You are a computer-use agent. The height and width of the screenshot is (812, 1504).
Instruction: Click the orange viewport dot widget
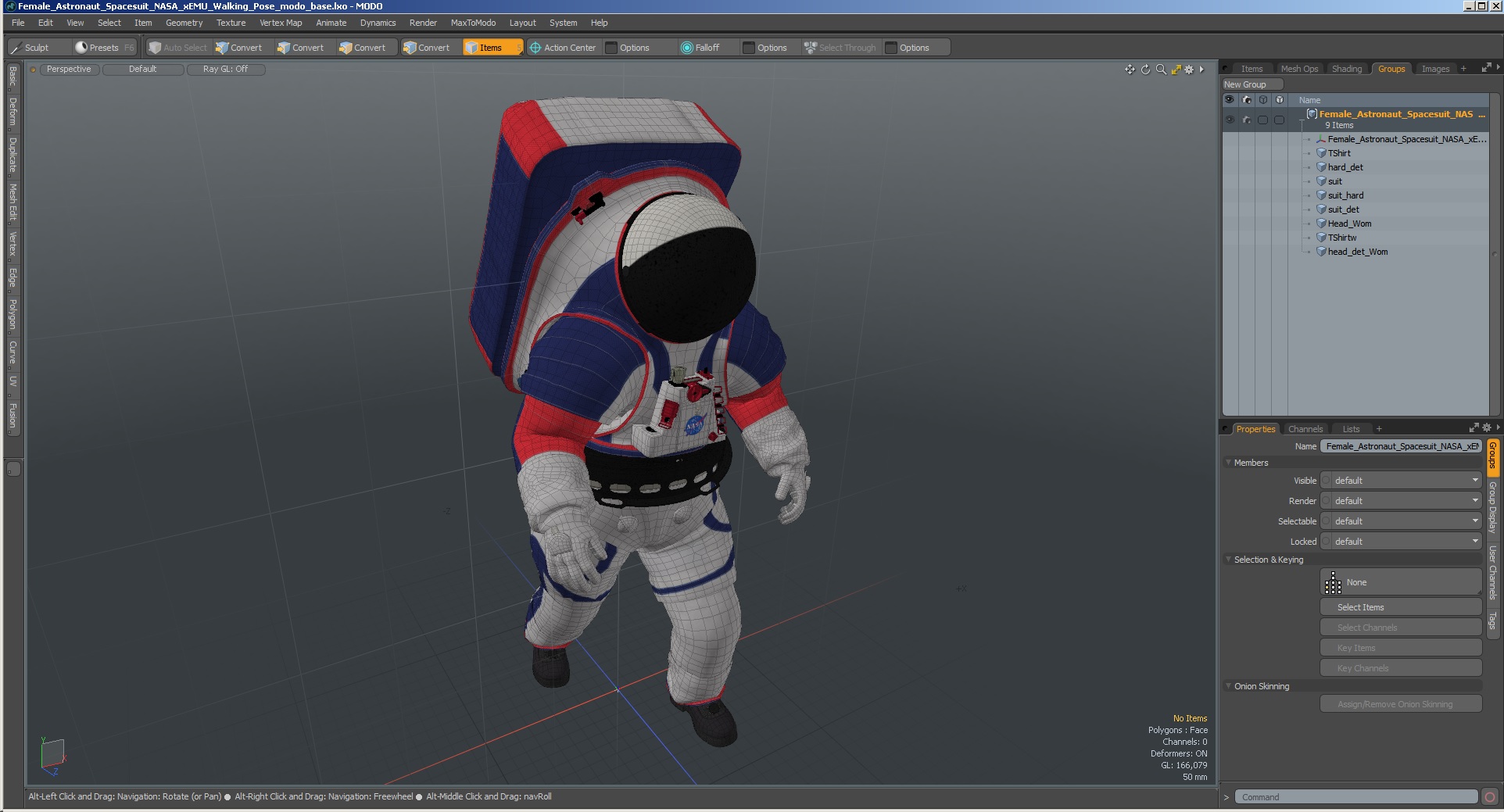tap(33, 70)
